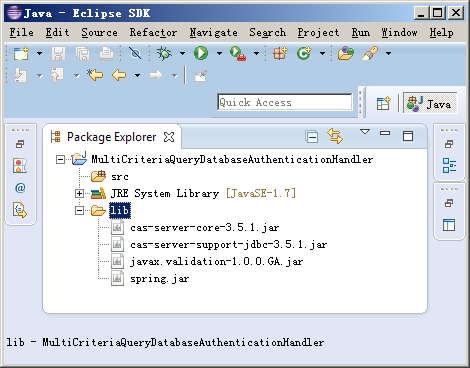470x368 pixels.
Task: Open the Navigate menu
Action: 213,32
